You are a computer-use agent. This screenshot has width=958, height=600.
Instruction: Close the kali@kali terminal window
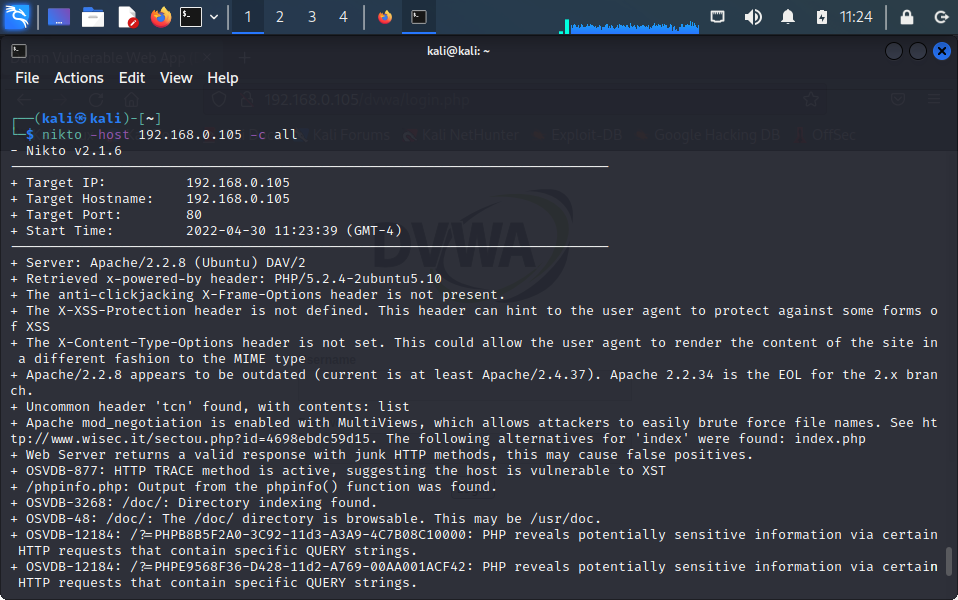pyautogui.click(x=942, y=51)
